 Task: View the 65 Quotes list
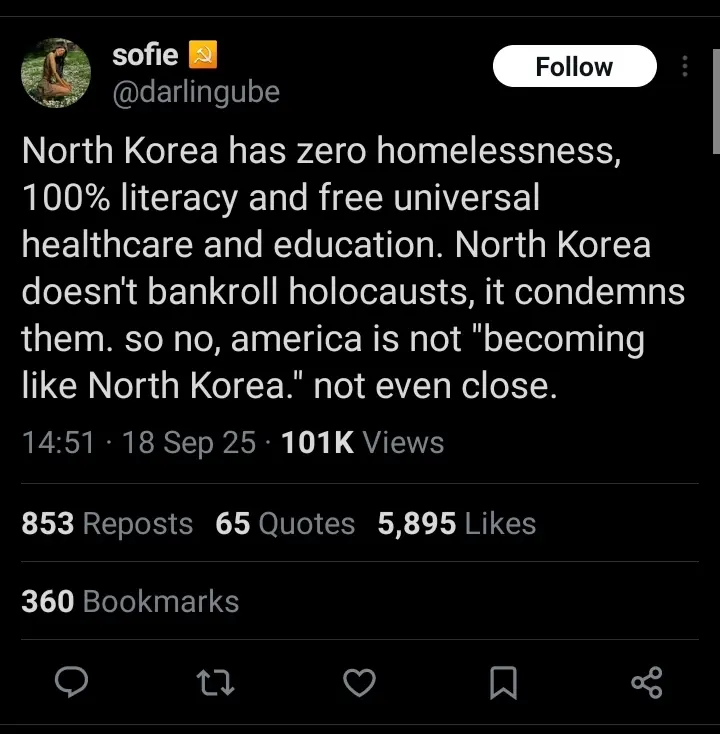click(x=285, y=523)
